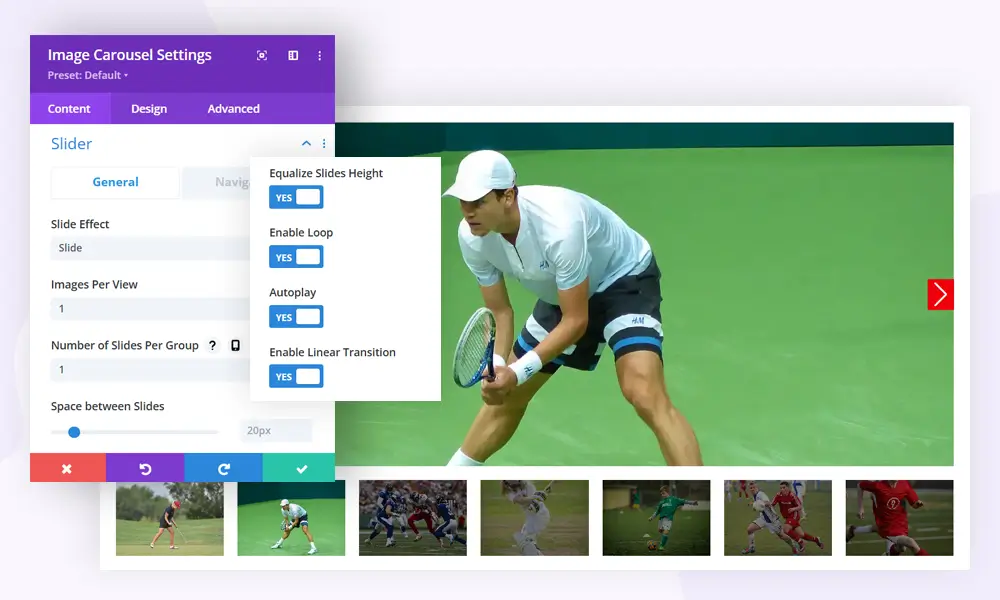1000x600 pixels.
Task: Open the Slide Effect dropdown
Action: 151,248
